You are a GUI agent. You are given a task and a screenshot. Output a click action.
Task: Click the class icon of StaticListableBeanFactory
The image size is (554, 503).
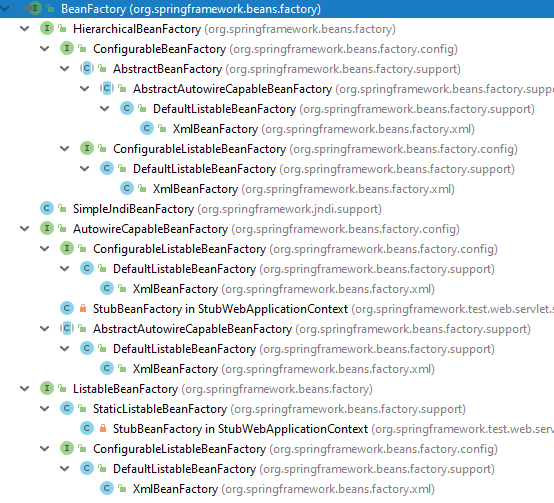pyautogui.click(x=67, y=409)
